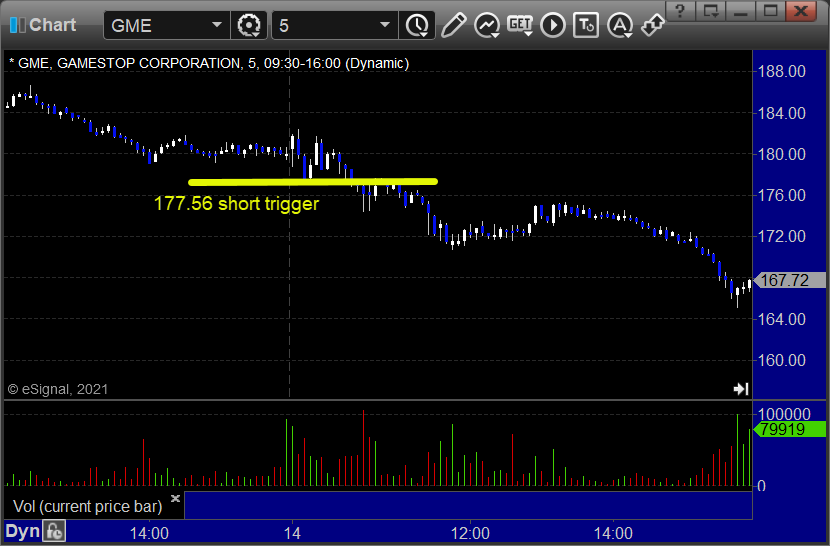Screen dimensions: 830x546
Task: Open symbol settings gear icon
Action: point(249,25)
